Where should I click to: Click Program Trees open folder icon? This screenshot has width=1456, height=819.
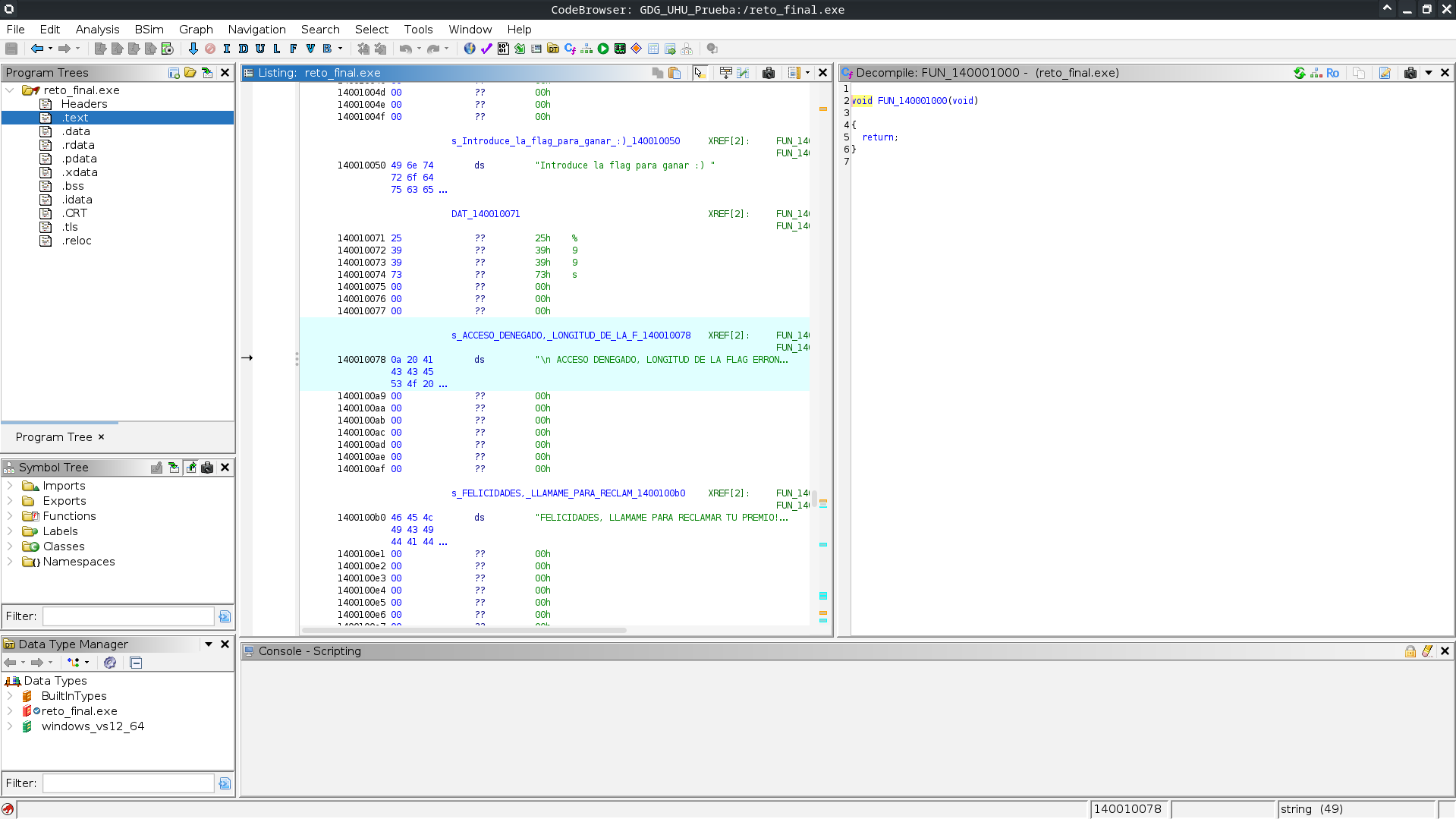point(190,73)
